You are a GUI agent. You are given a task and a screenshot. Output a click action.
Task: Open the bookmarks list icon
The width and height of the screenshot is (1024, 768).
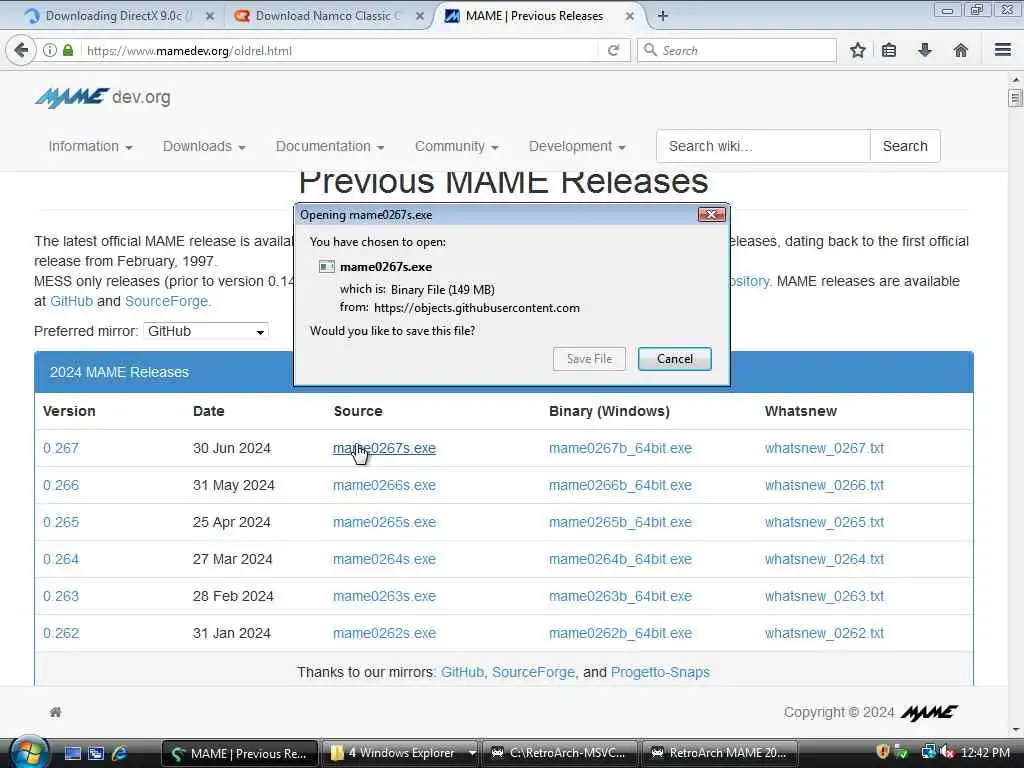(x=889, y=50)
